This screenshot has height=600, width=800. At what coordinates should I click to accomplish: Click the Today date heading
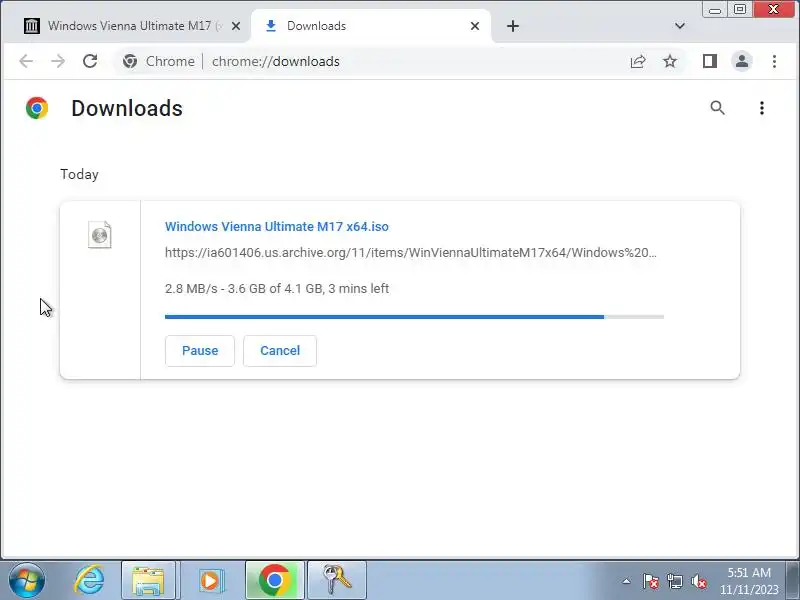pyautogui.click(x=79, y=174)
